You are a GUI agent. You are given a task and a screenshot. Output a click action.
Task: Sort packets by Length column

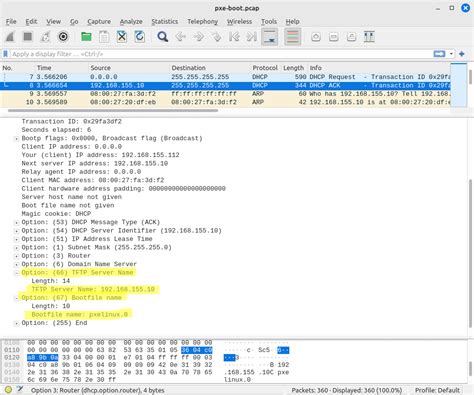click(293, 68)
